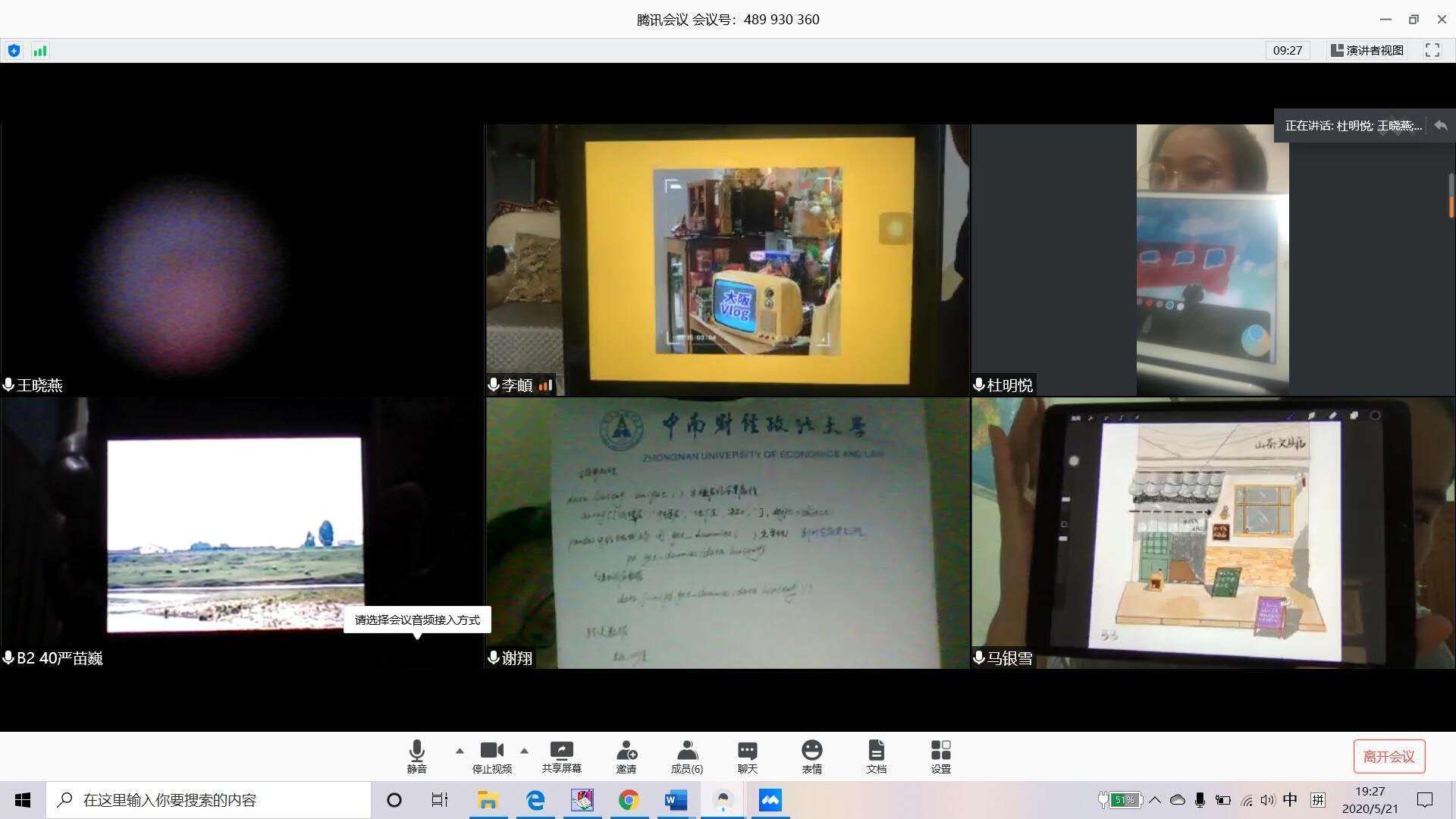Select B2 40严苗巍 video tile

point(242,533)
